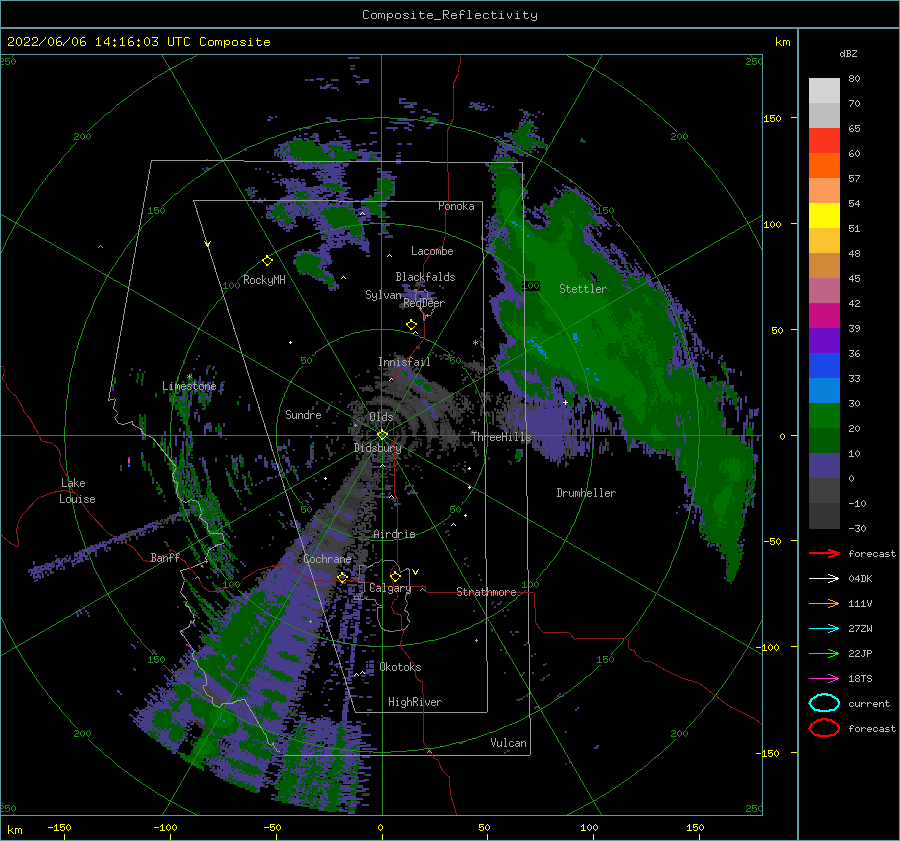Click the RockyMH yellow station marker
The width and height of the screenshot is (900, 841).
[x=267, y=261]
